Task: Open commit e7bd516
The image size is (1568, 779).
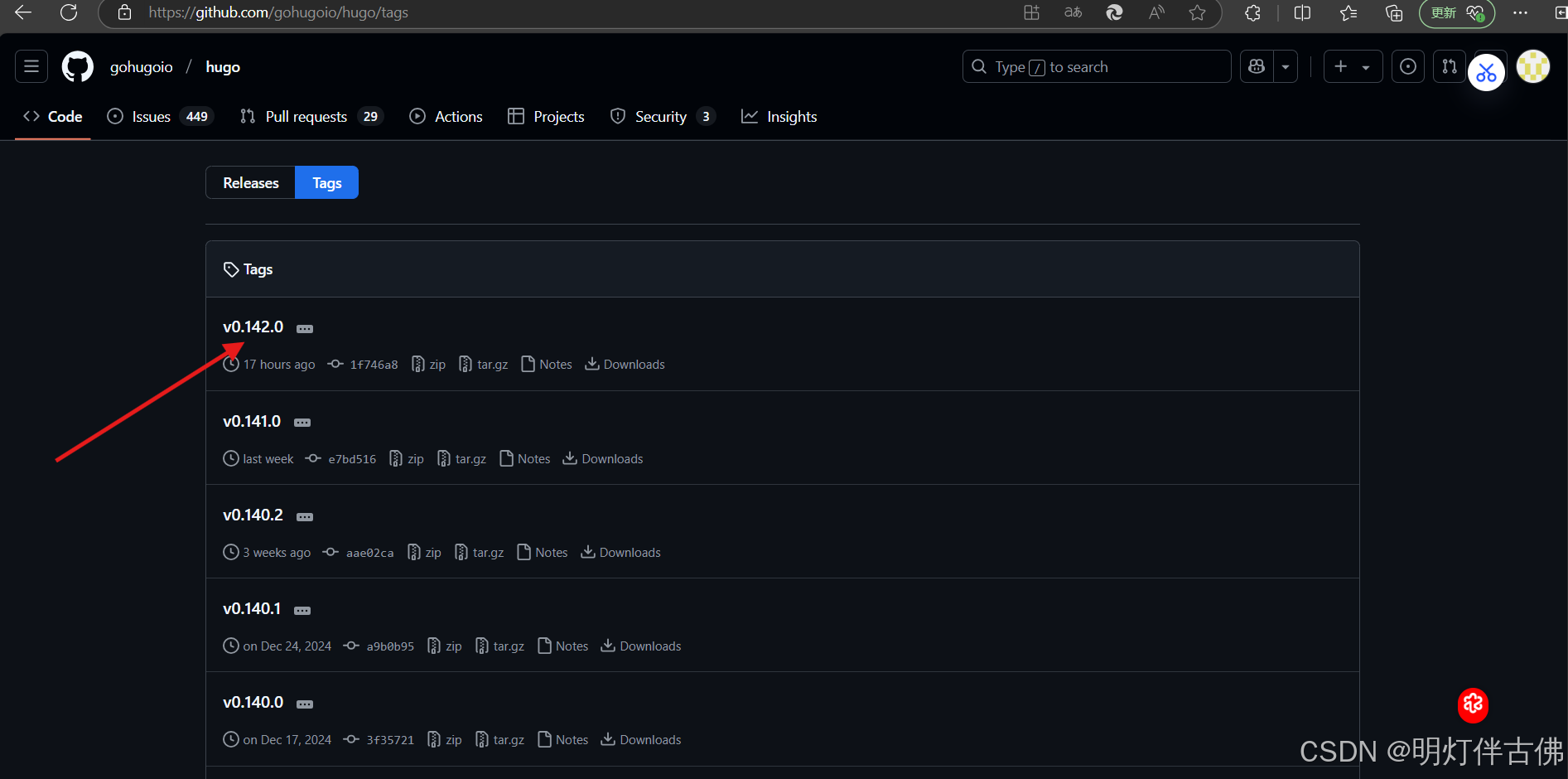Action: [x=340, y=458]
